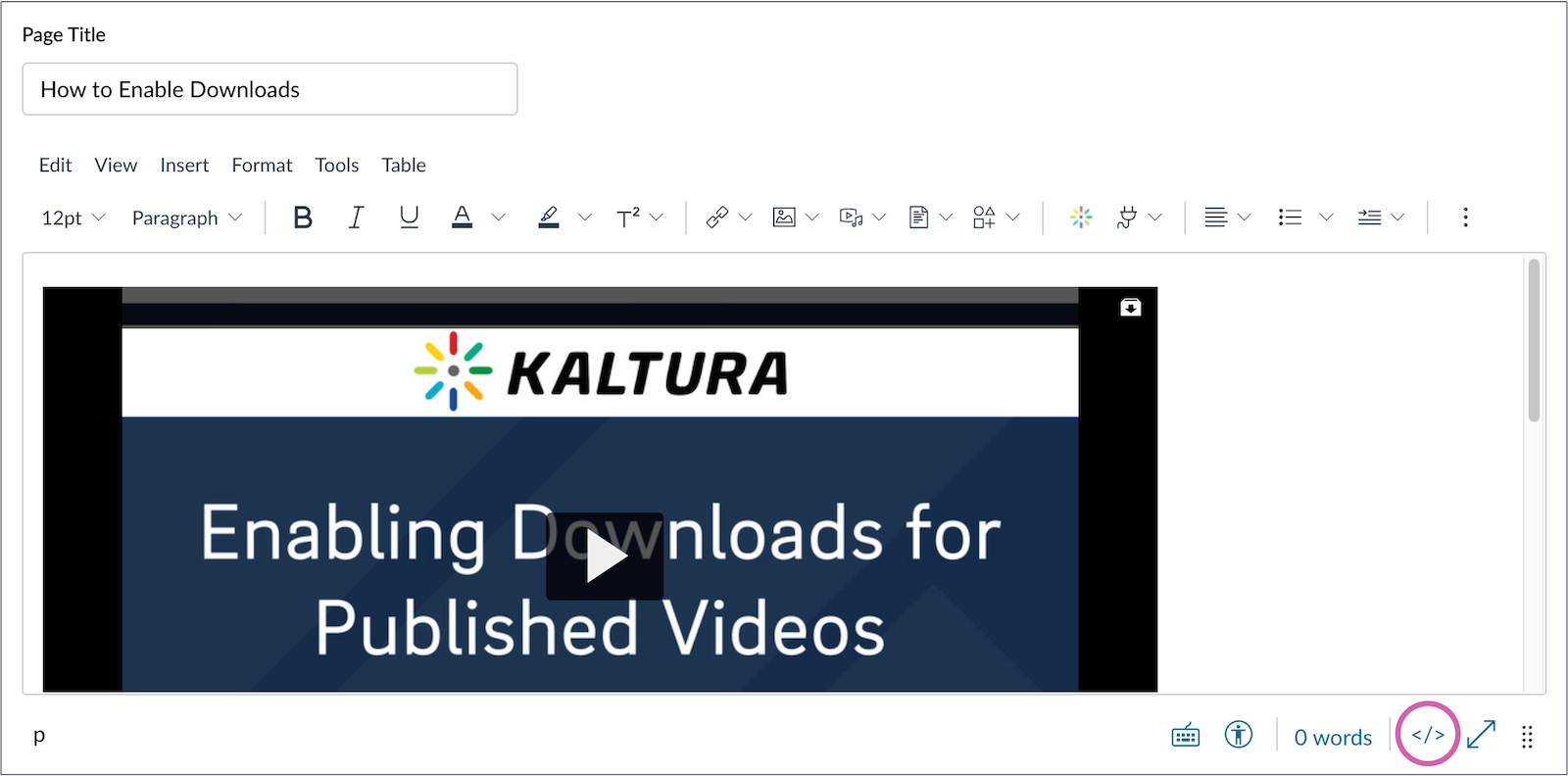Screen dimensions: 1568x776
Task: Open the Apps plug icon
Action: [1127, 218]
